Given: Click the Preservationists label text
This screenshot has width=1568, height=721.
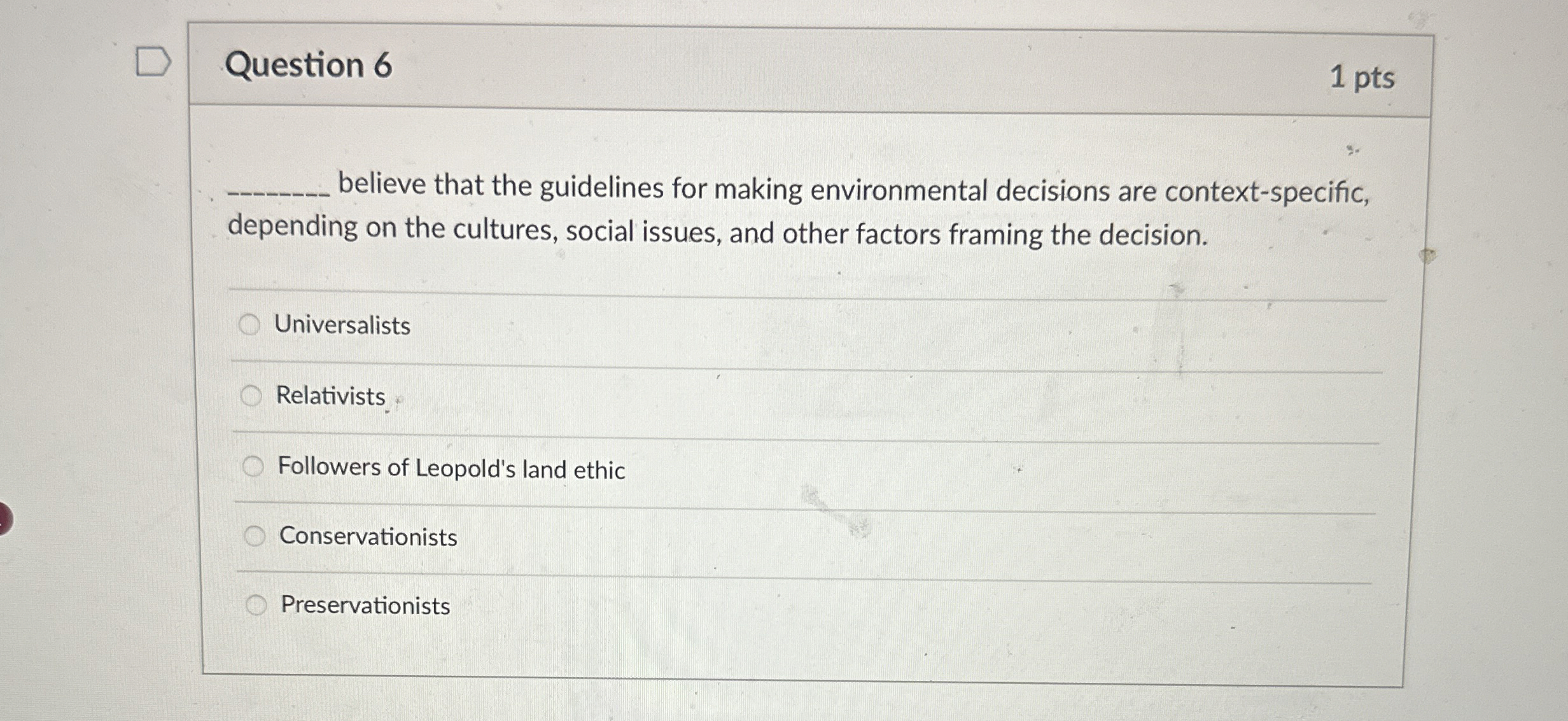Looking at the screenshot, I should (x=364, y=606).
